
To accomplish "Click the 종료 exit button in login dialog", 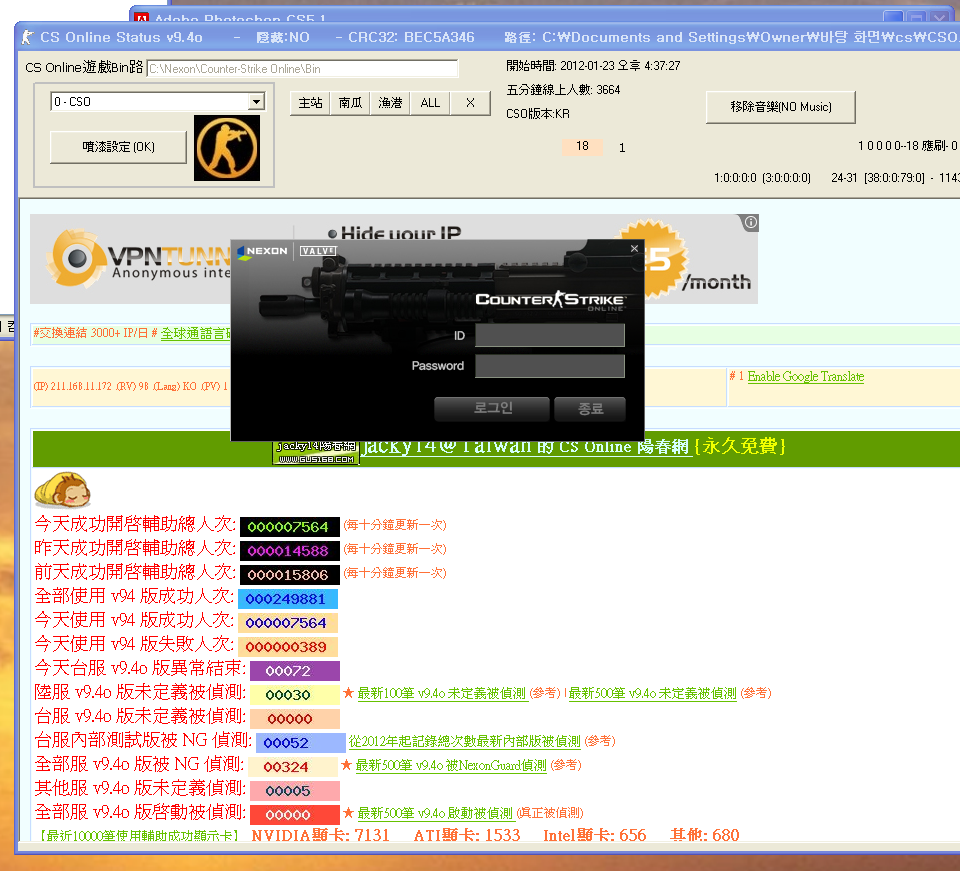I will [590, 408].
